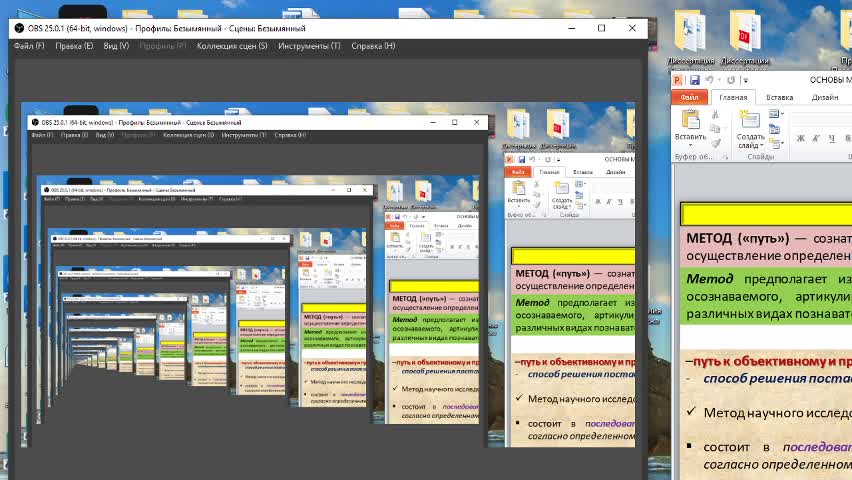Click the МЕТОД («путь») heading text

(737, 238)
